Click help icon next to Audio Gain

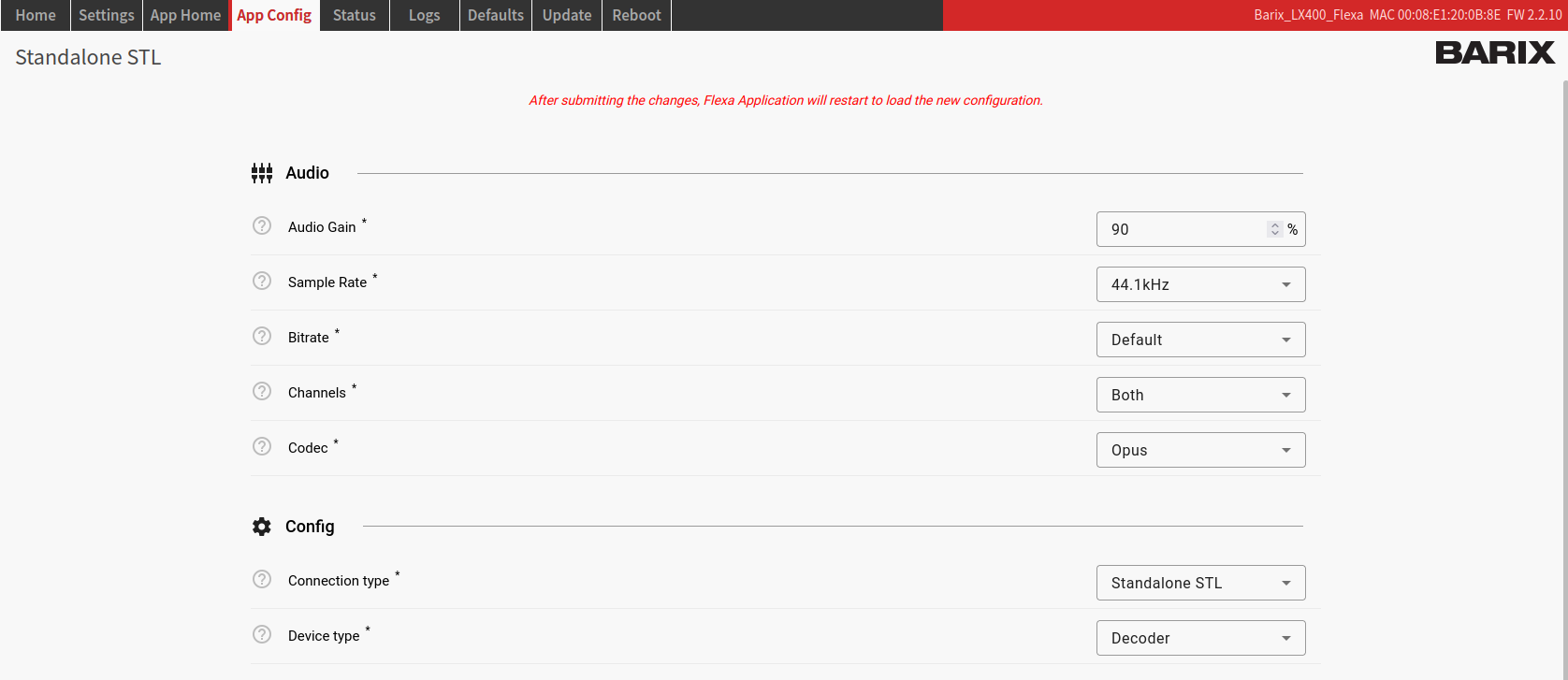pos(262,225)
